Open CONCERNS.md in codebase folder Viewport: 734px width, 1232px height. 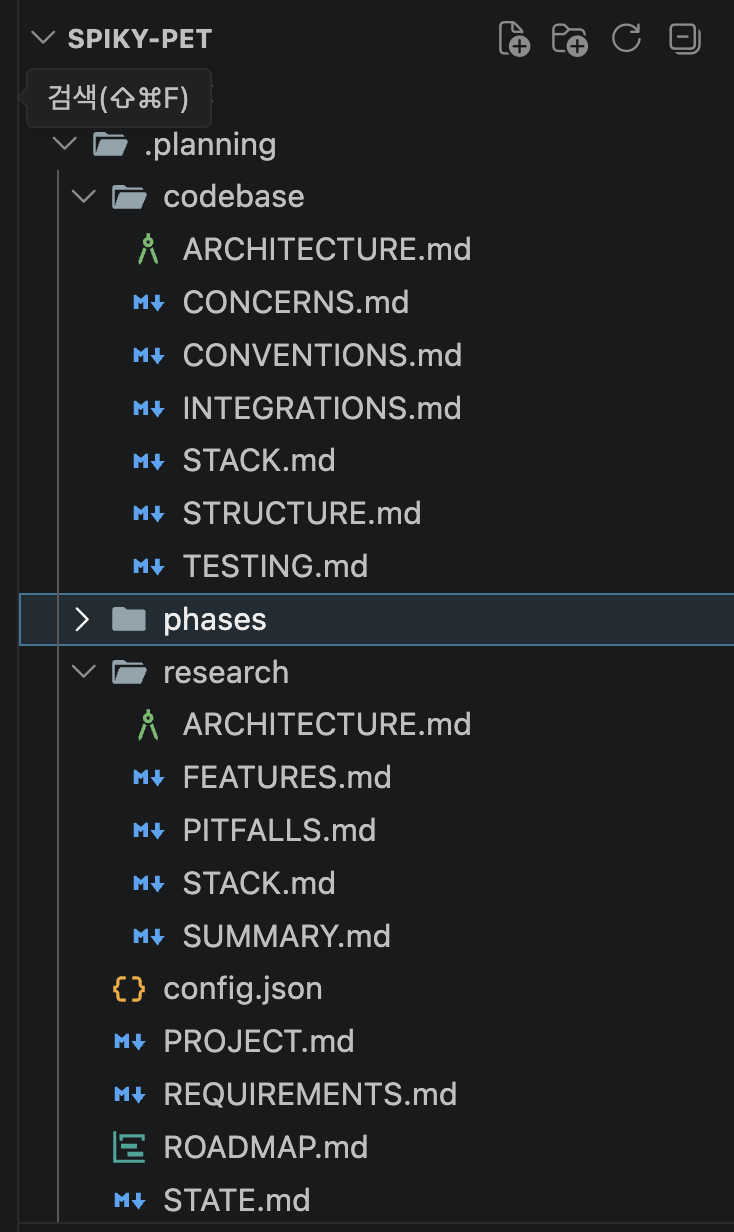click(295, 303)
